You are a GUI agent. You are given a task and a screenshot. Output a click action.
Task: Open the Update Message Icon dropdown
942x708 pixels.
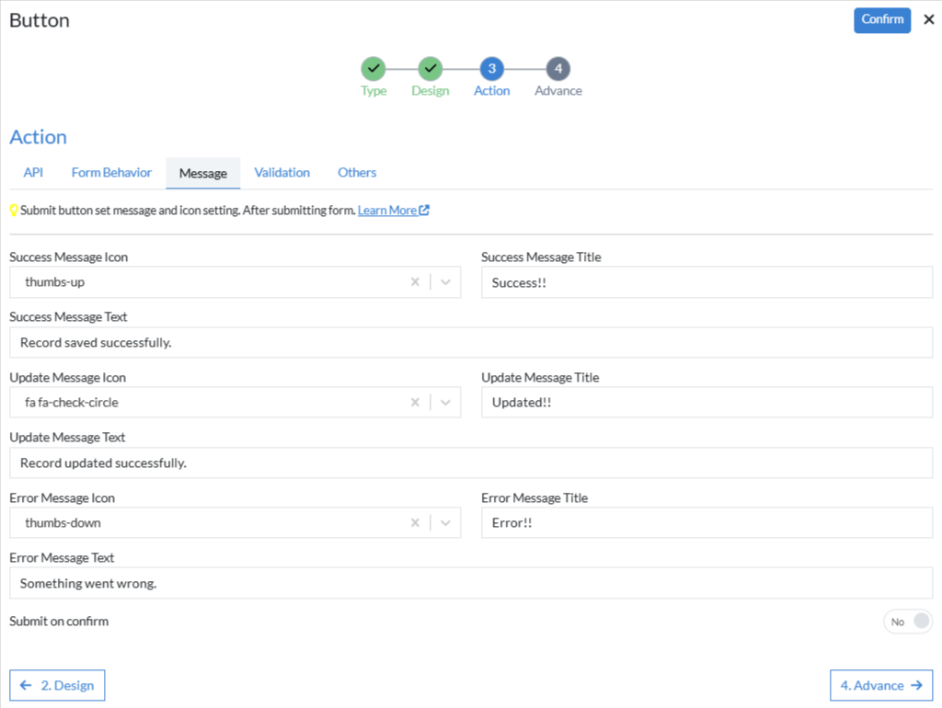coord(445,402)
